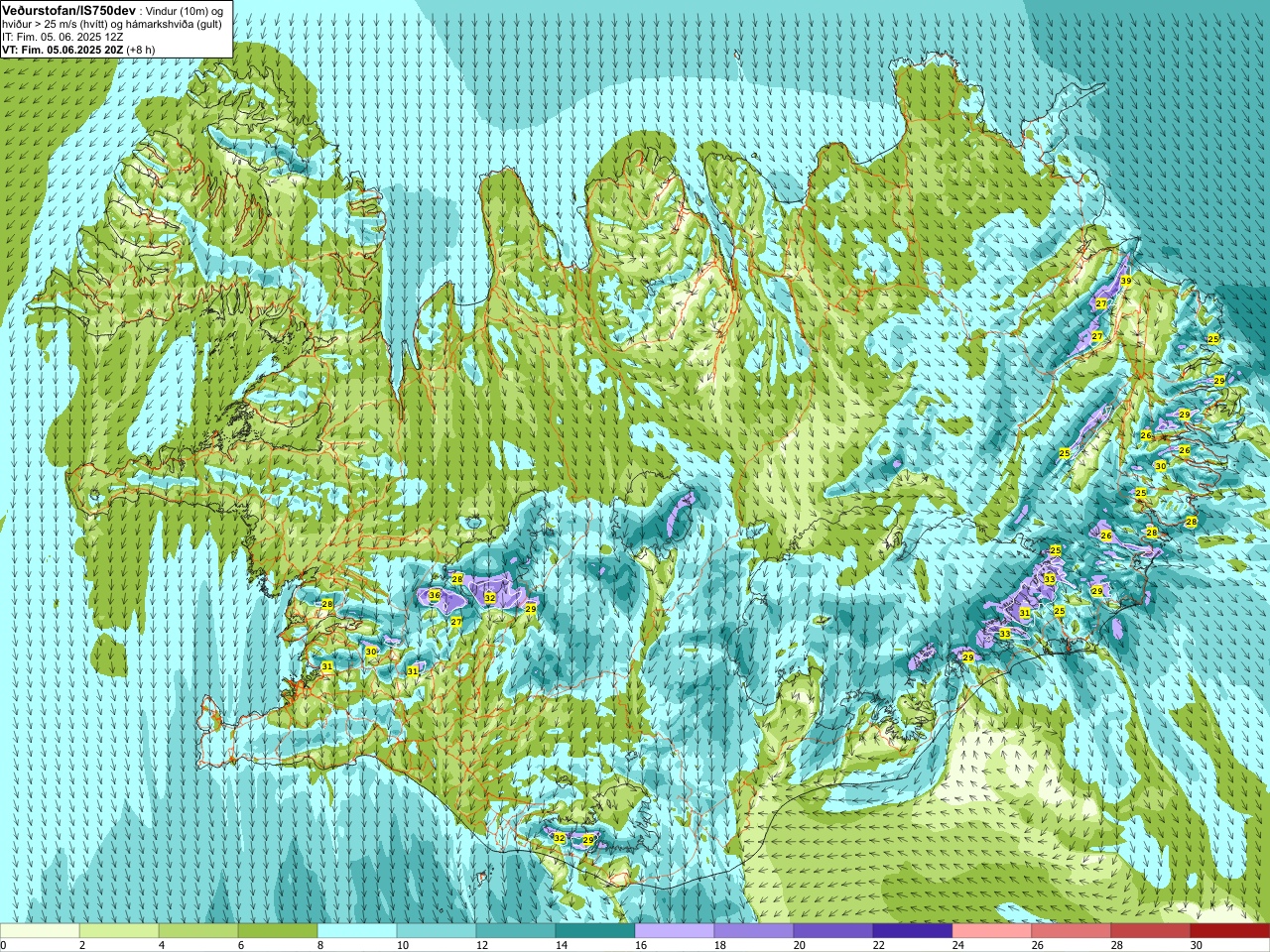This screenshot has height=952, width=1270.
Task: Click the 8–10 m/s light cyan legend swatch
Action: point(357,931)
